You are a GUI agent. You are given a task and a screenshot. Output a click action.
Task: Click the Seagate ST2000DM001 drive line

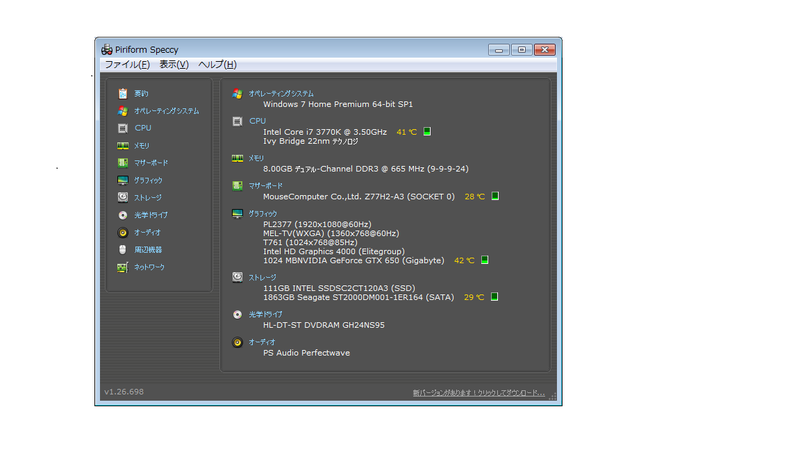[x=358, y=297]
